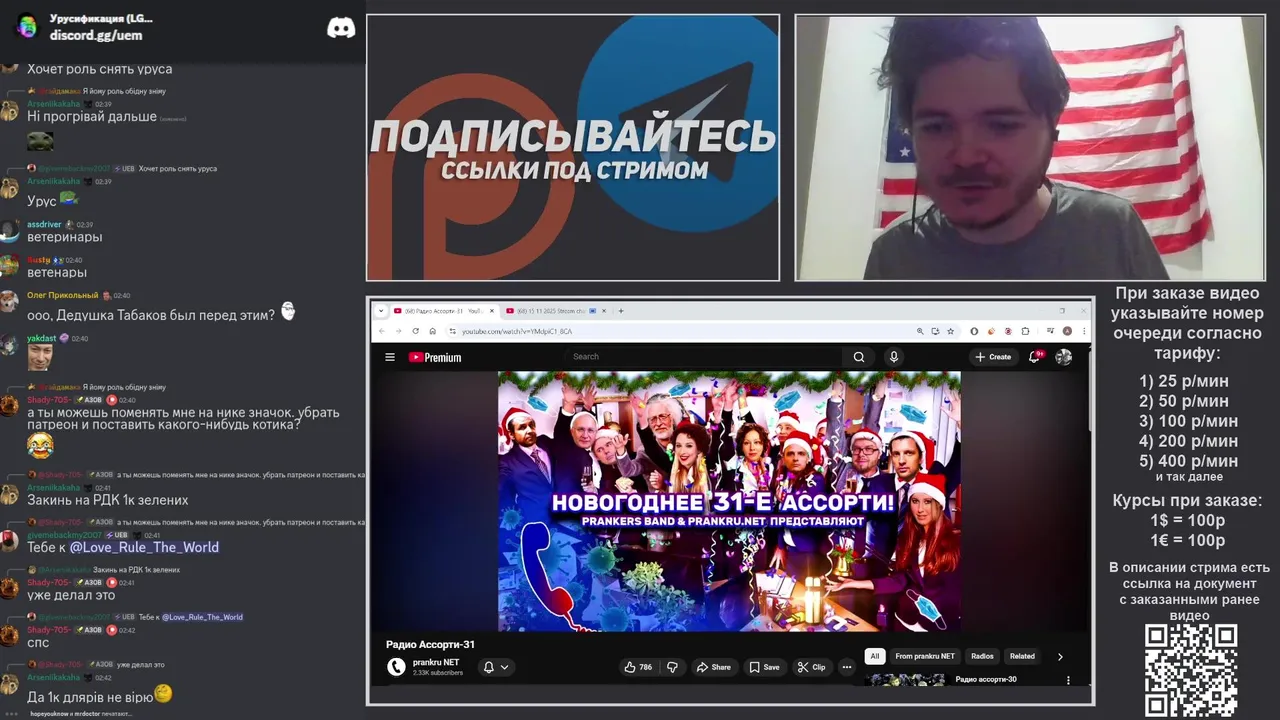The height and width of the screenshot is (720, 1280).
Task: Click Arsenlikakaha's message Закинь на РДК 1к зелених
Action: (107, 500)
